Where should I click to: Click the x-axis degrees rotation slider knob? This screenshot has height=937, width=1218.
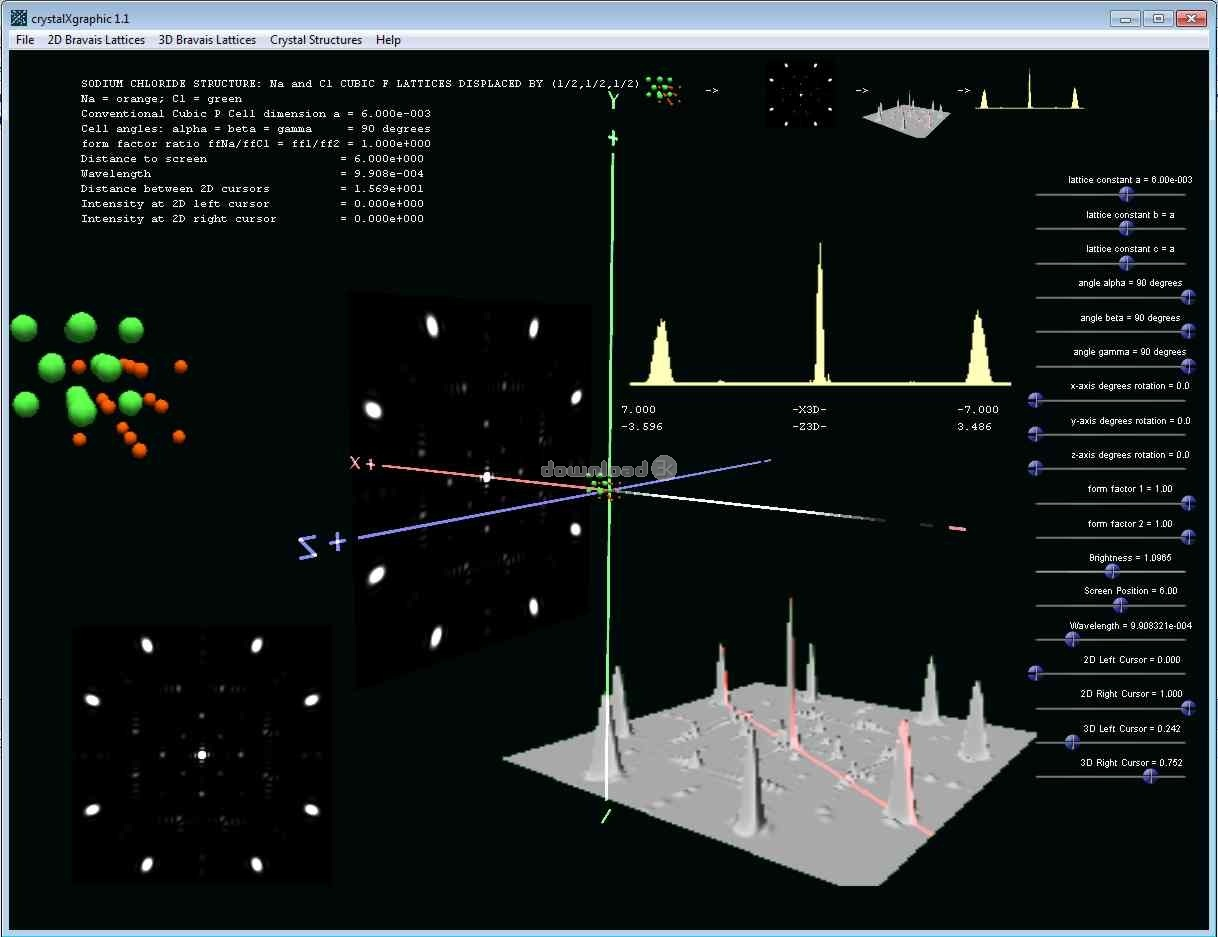pos(1035,400)
